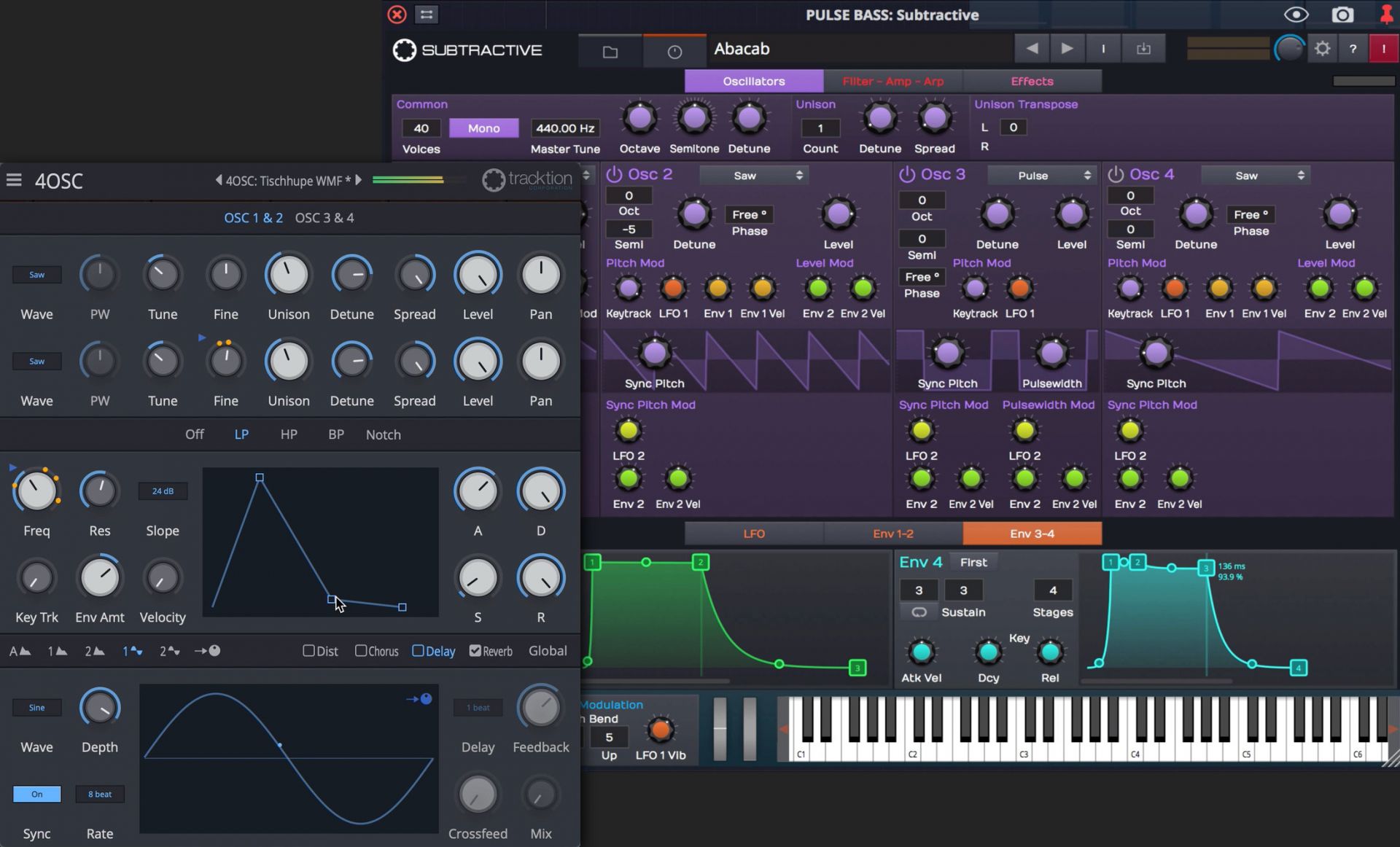Open Osc 4 Saw waveform dropdown
This screenshot has width=1400, height=847.
(x=1255, y=175)
